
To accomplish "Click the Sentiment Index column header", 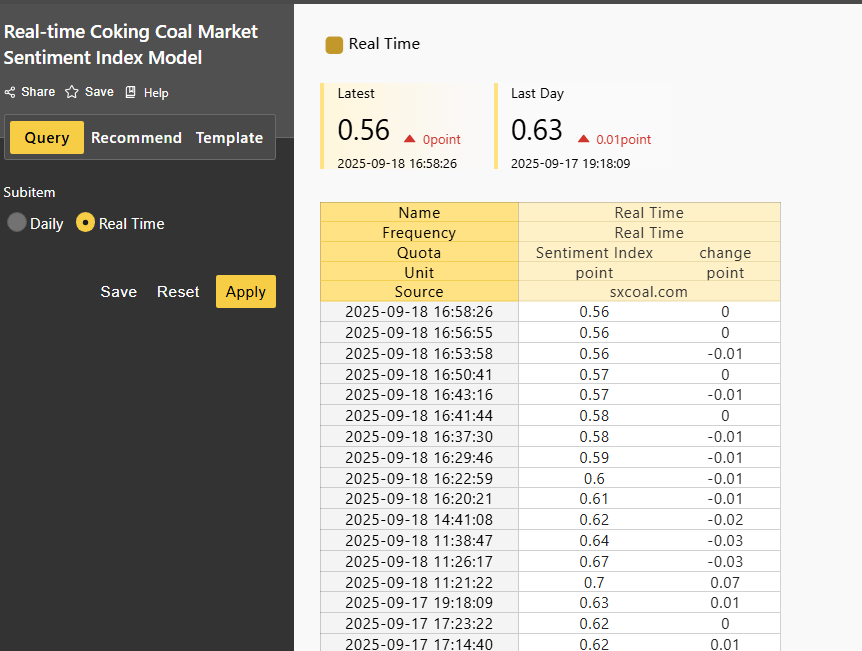I will (594, 253).
